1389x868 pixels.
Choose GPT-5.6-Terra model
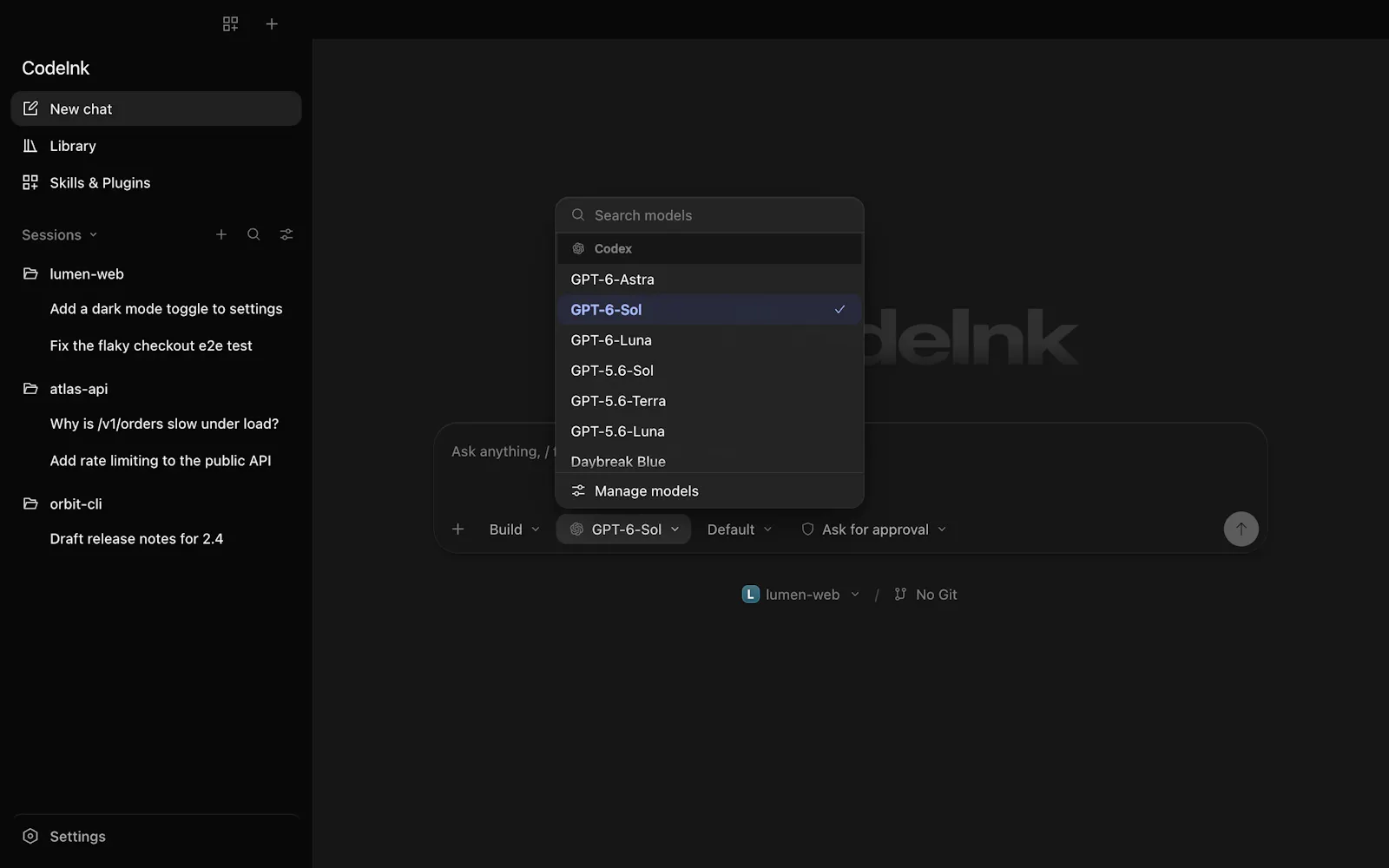[x=709, y=401]
